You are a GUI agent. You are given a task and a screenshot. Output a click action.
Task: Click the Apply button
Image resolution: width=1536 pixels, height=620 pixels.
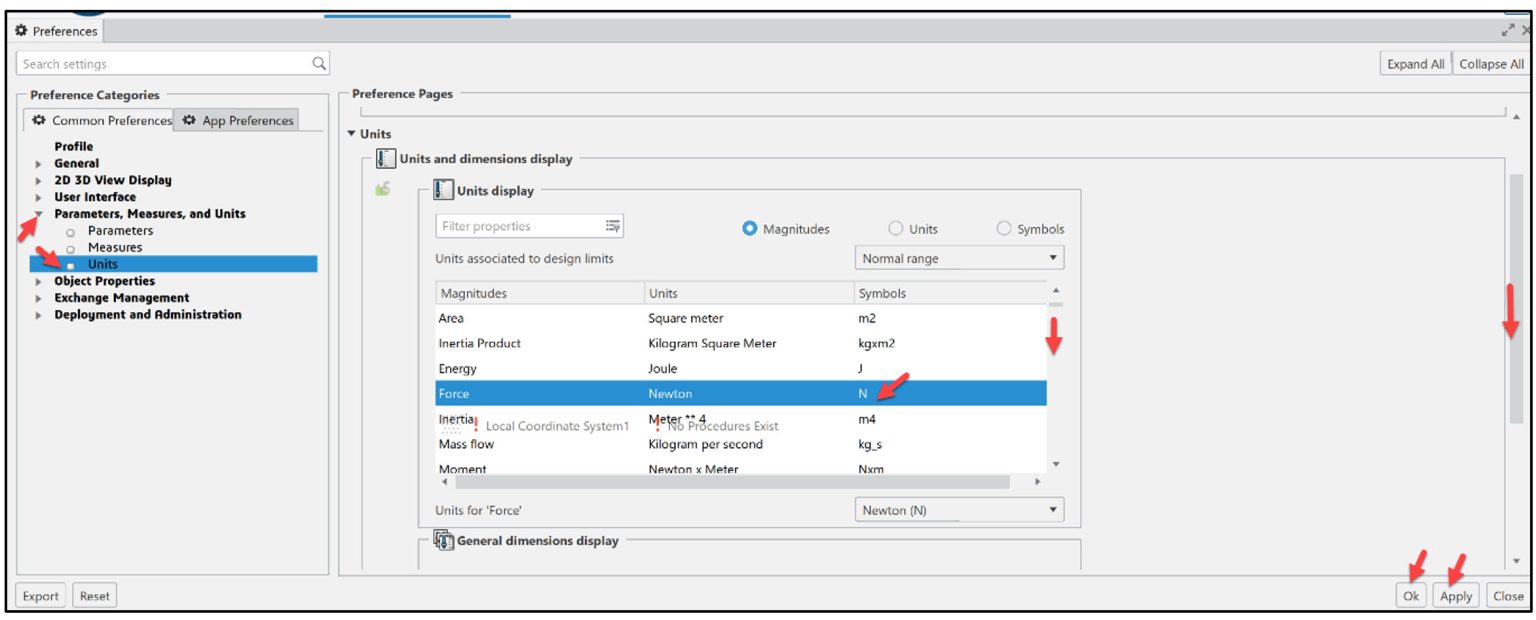click(x=1456, y=595)
